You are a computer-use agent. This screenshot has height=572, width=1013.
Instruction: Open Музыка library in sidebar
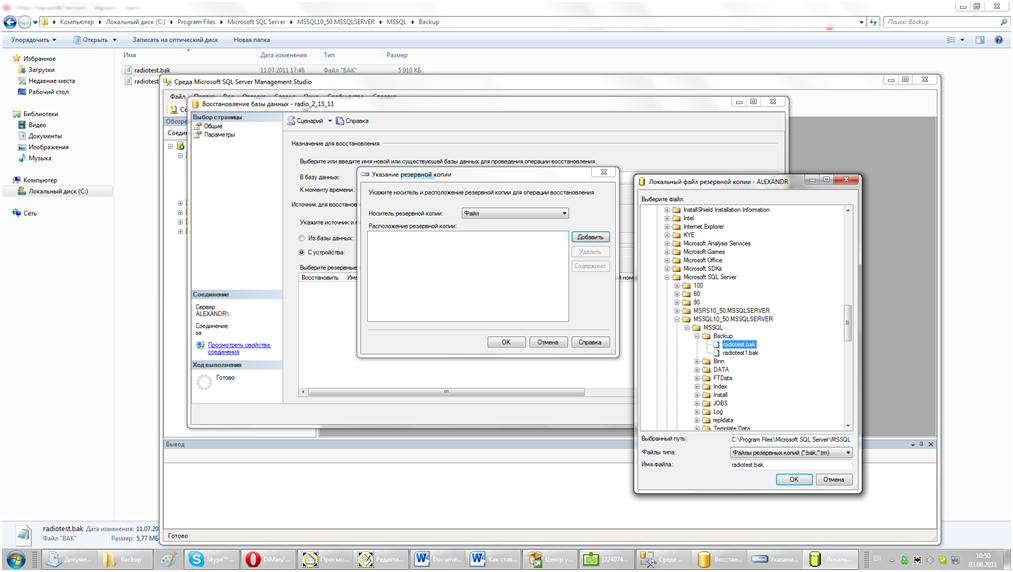pos(39,158)
